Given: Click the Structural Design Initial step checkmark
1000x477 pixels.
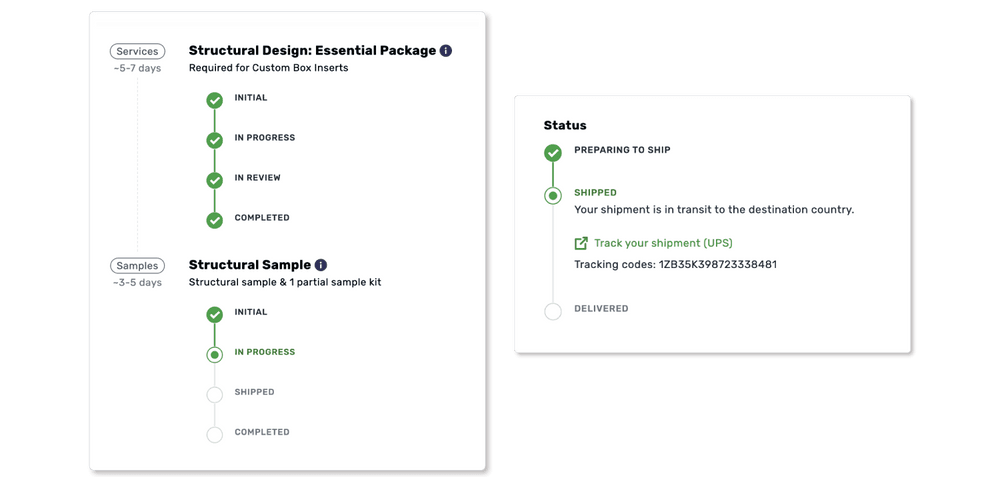Looking at the screenshot, I should pyautogui.click(x=214, y=100).
